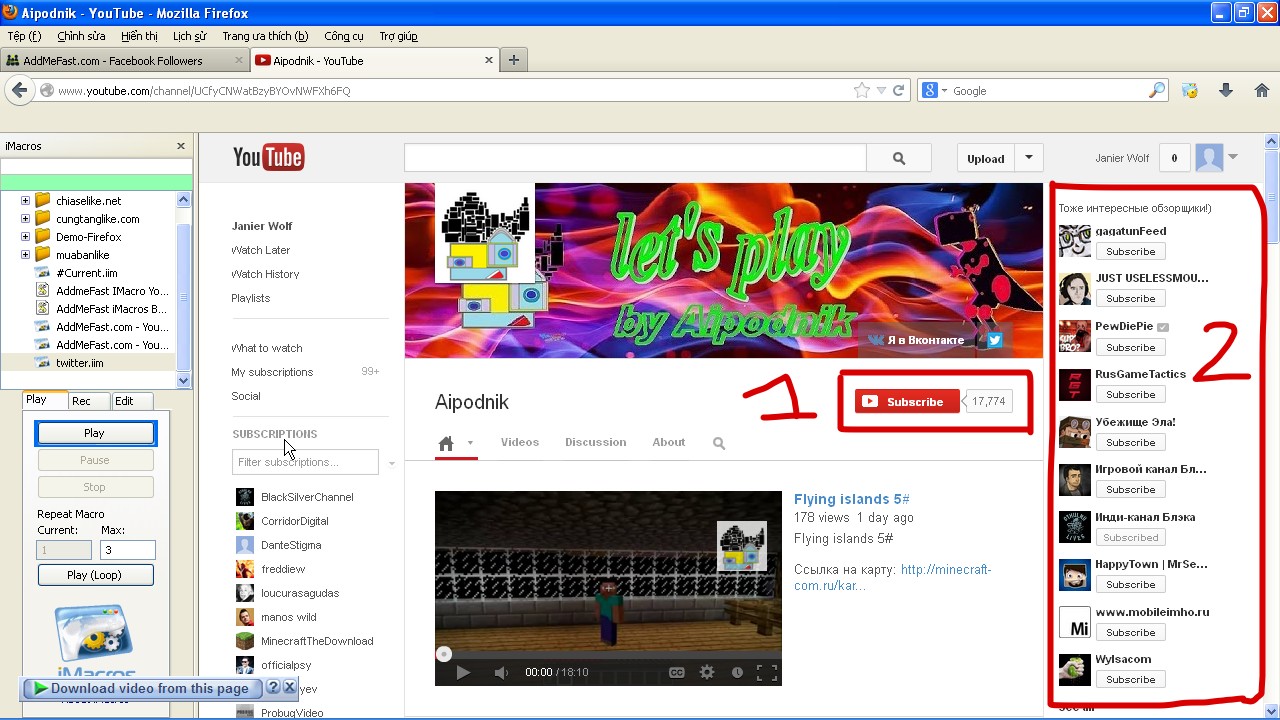The image size is (1280, 720).
Task: Click the Filter subscriptions field
Action: 305,462
